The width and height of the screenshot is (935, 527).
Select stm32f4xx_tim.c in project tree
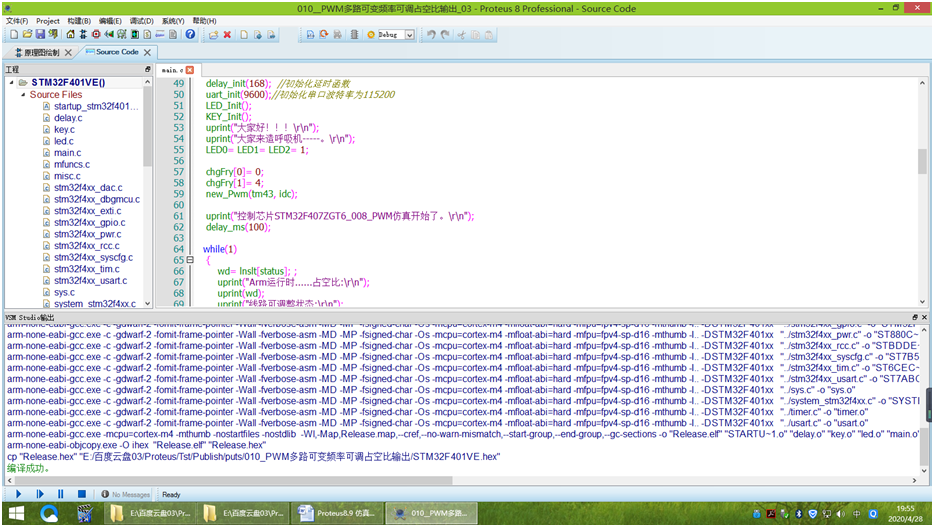86,269
